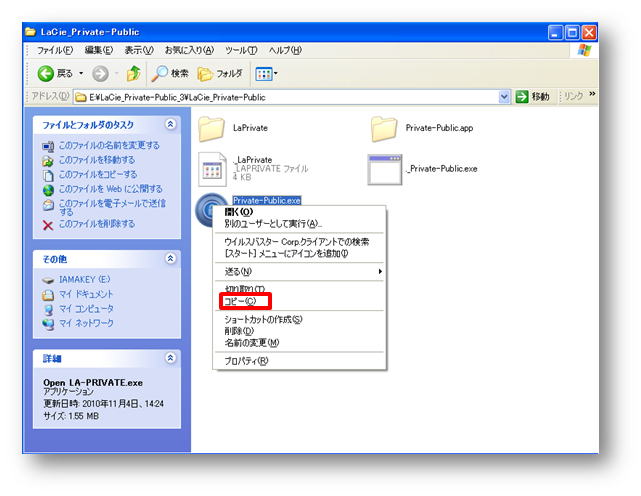Click the リンク links toolbar label
The image size is (641, 496).
point(573,97)
